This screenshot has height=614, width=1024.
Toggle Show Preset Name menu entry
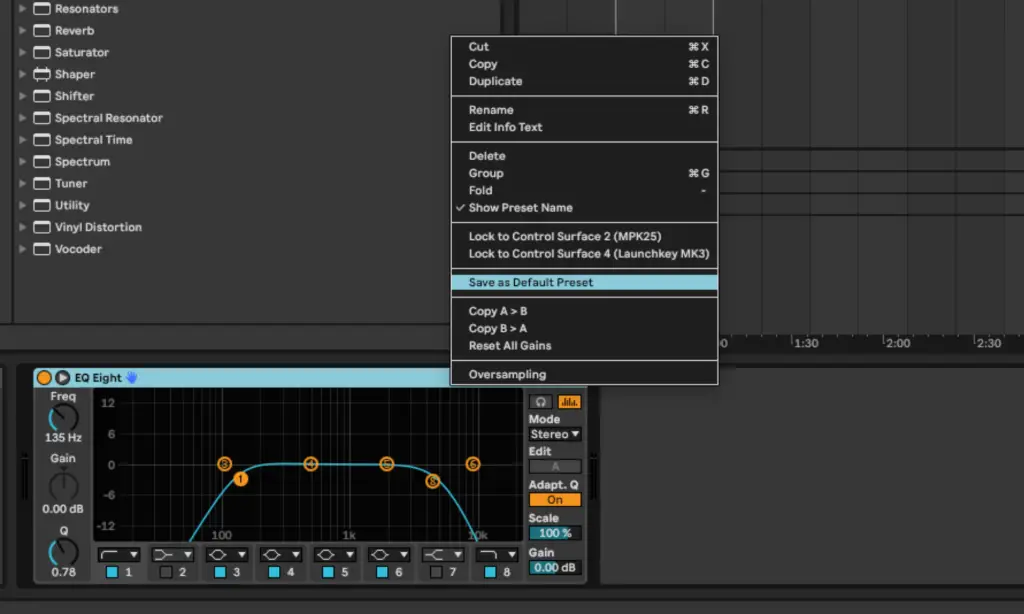coord(584,208)
